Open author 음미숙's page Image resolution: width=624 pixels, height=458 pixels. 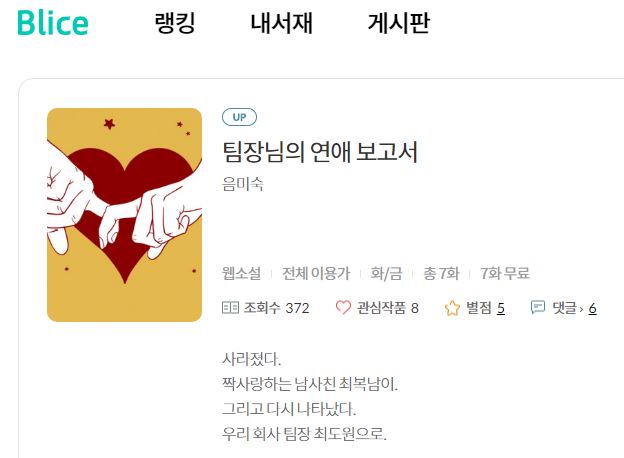243,184
